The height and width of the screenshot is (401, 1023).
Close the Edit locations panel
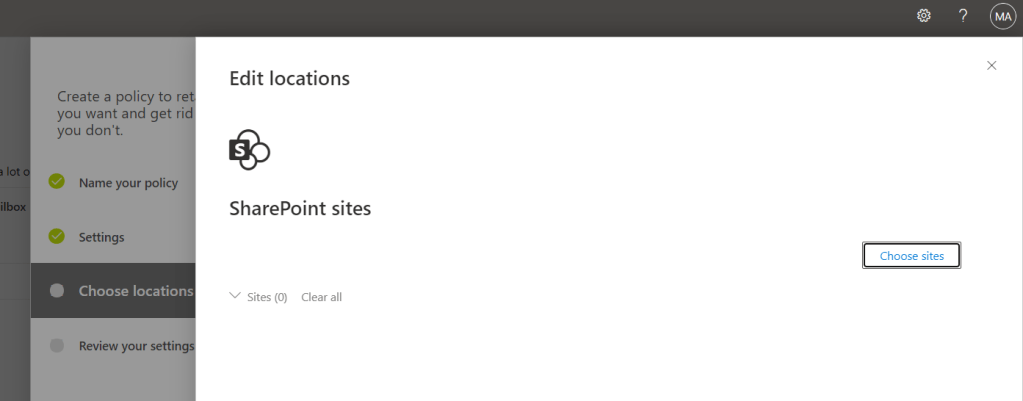[x=992, y=66]
